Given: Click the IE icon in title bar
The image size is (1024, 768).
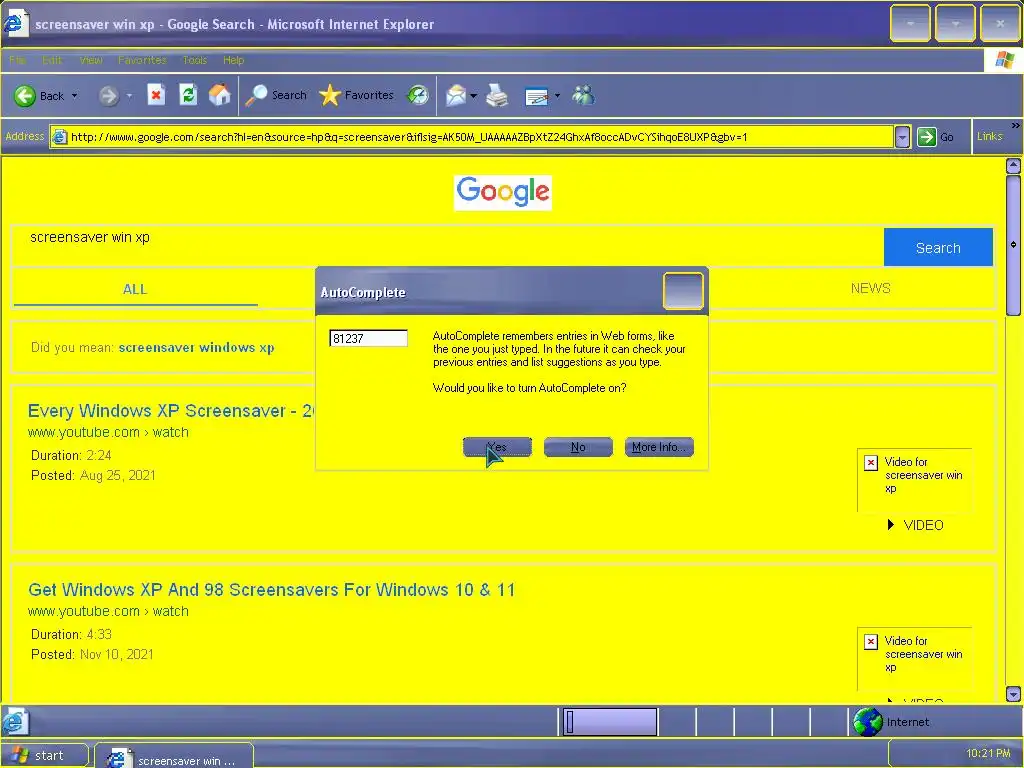Looking at the screenshot, I should [14, 24].
